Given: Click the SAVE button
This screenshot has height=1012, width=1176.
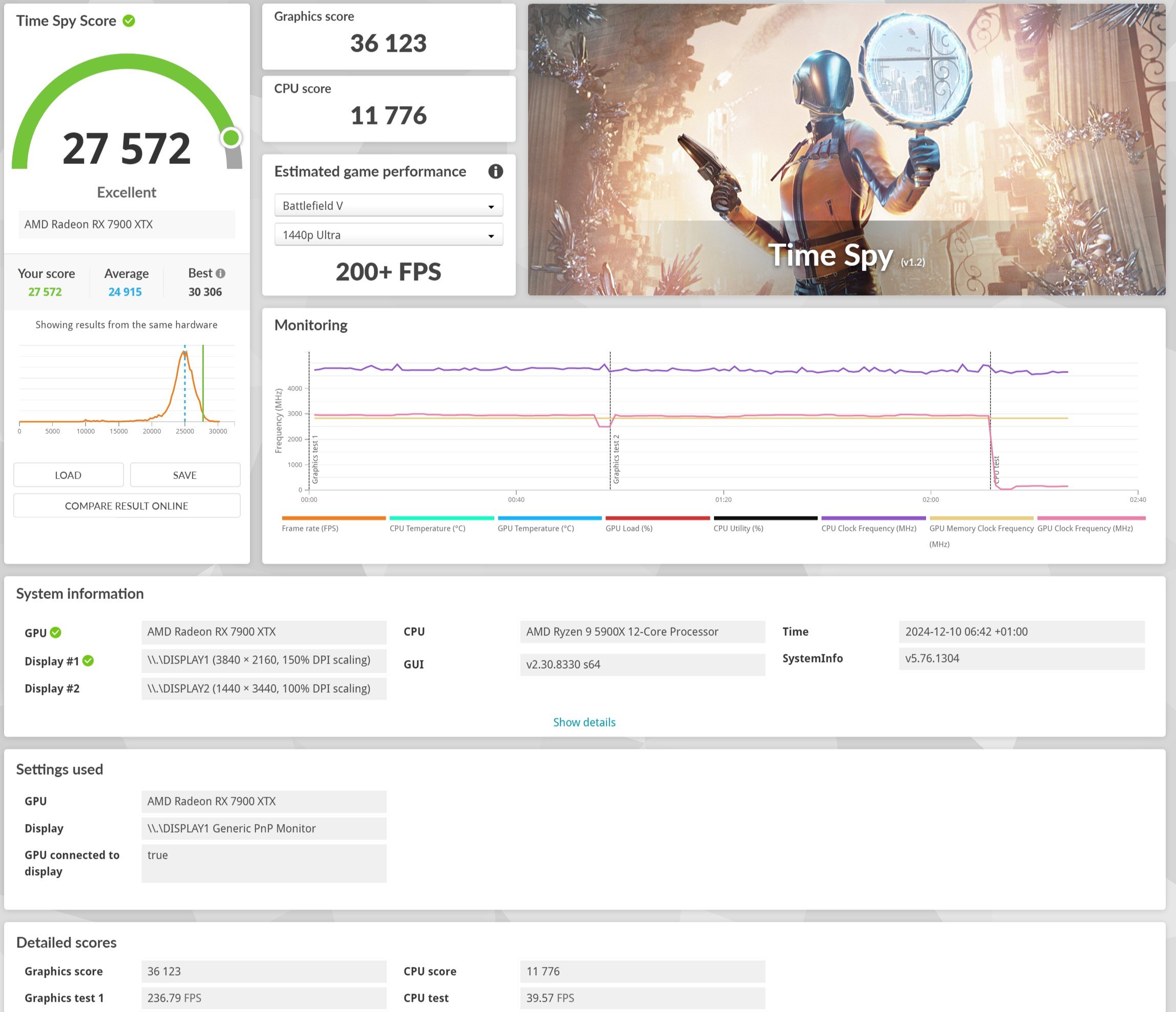Looking at the screenshot, I should click(x=184, y=475).
